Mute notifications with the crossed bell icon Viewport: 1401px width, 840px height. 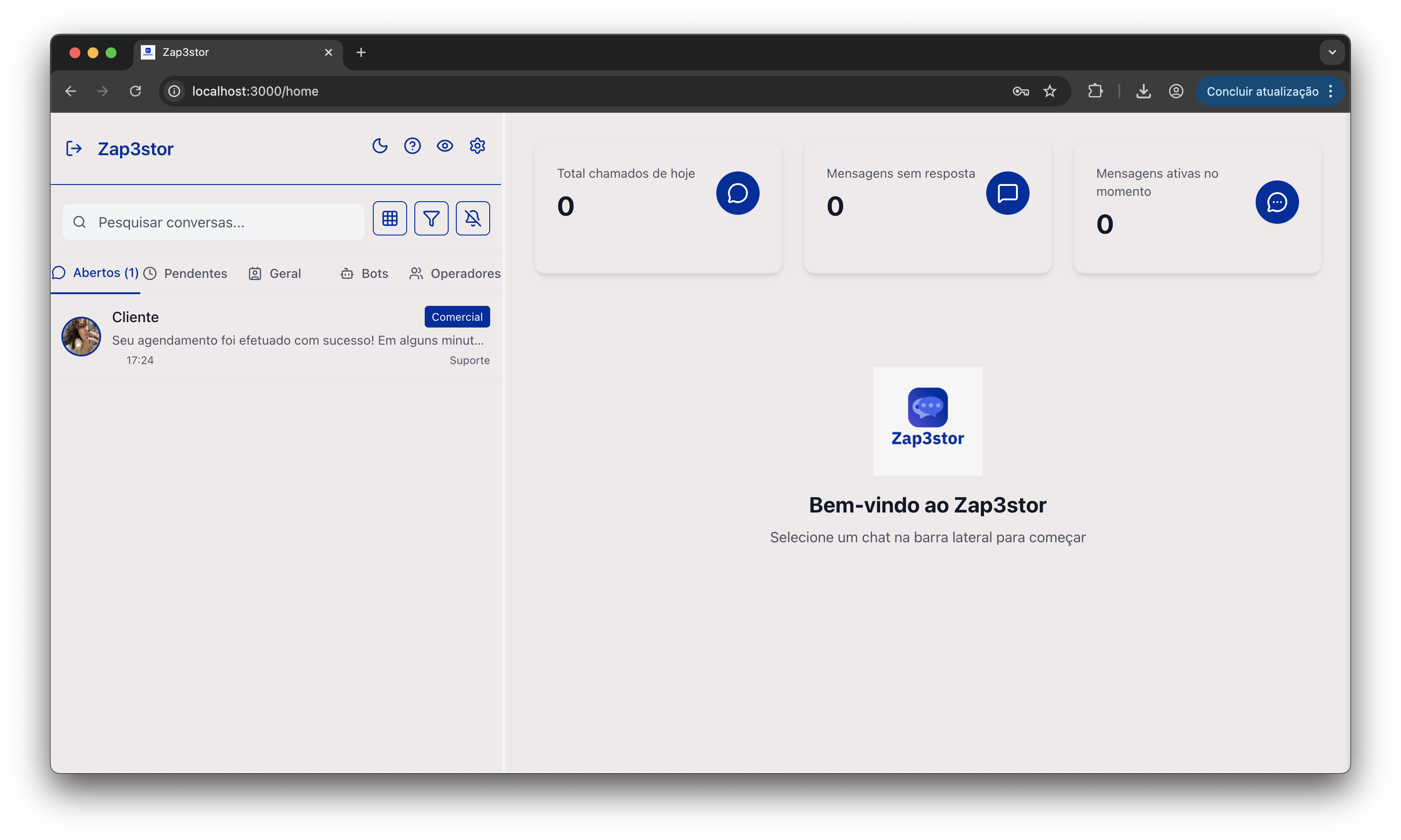tap(473, 218)
